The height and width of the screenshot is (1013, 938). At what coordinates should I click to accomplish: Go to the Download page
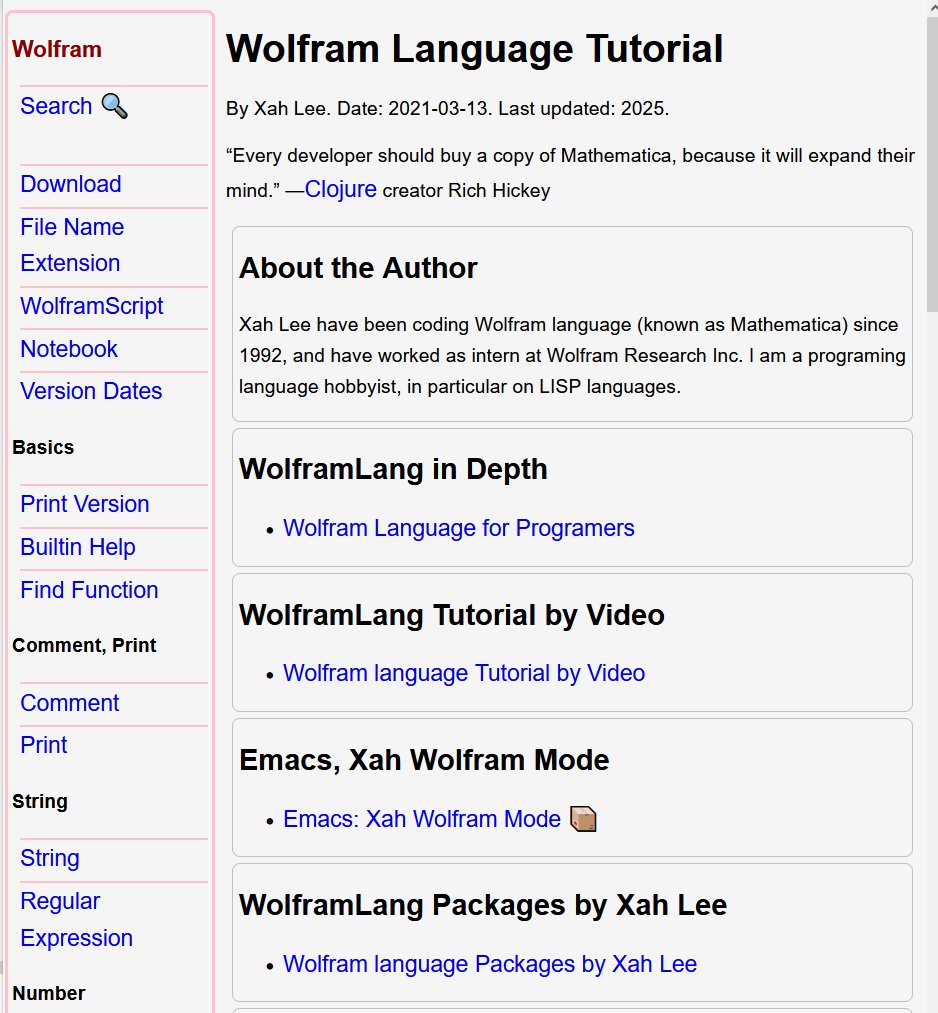[70, 184]
